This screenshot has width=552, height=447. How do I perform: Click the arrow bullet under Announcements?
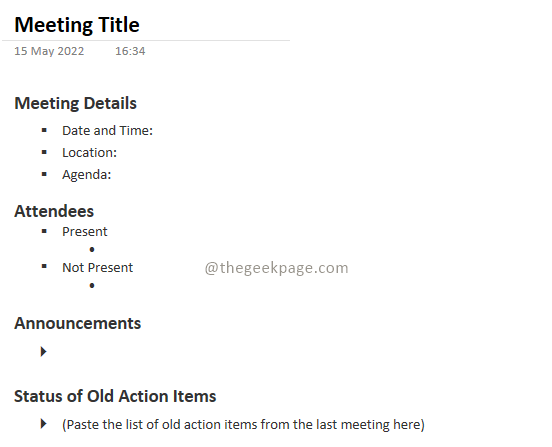pyautogui.click(x=44, y=351)
